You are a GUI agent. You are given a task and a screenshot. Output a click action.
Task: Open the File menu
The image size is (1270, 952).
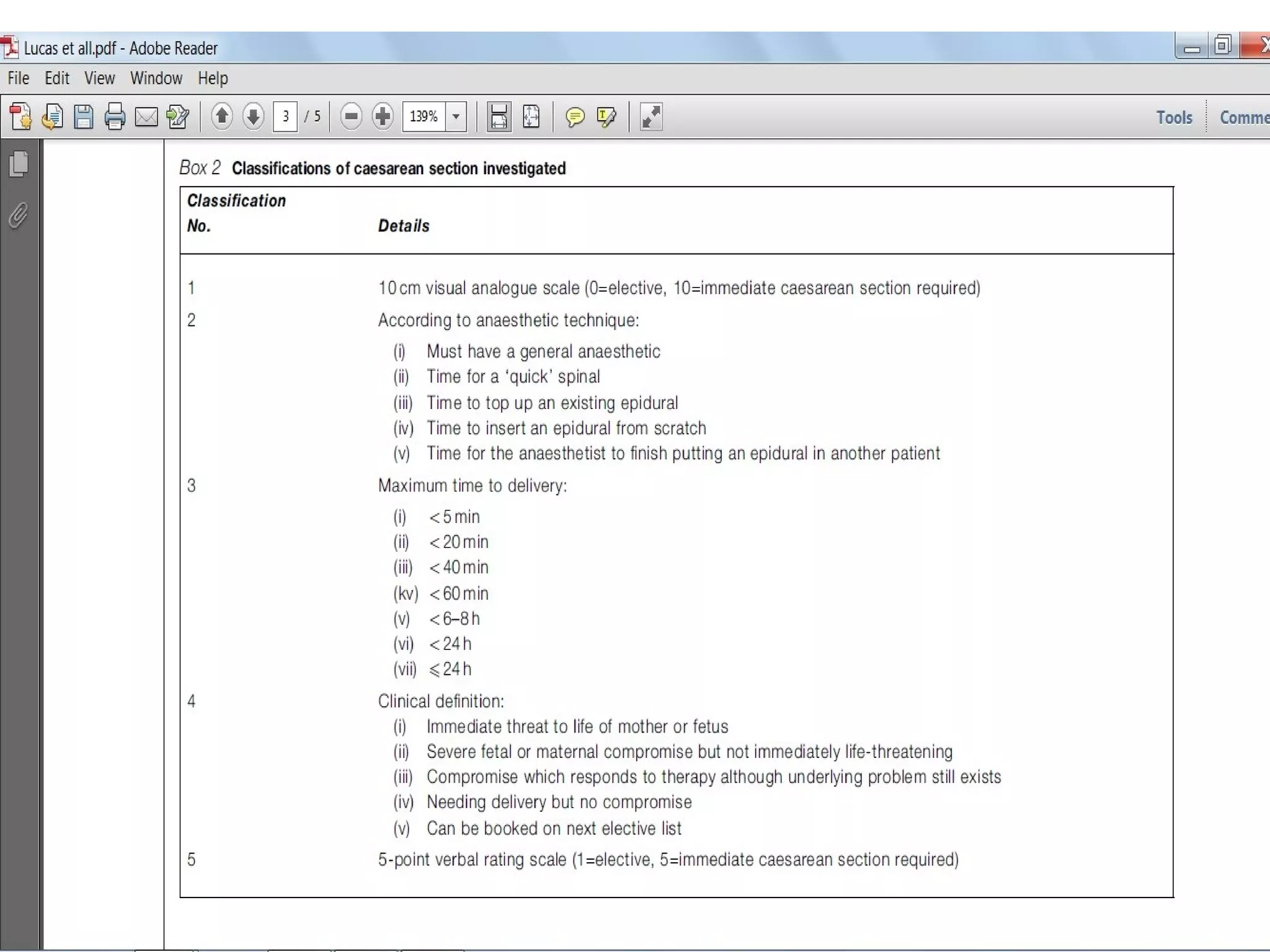18,79
